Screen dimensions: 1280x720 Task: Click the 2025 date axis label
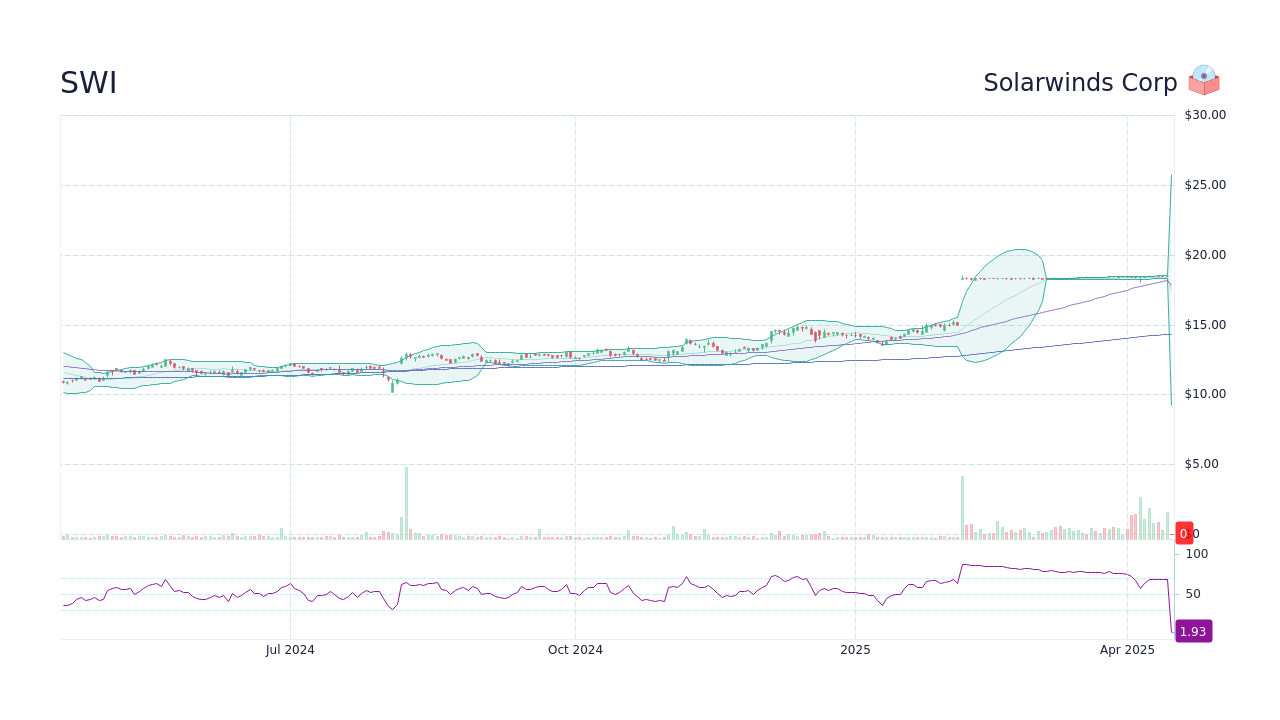pos(855,650)
